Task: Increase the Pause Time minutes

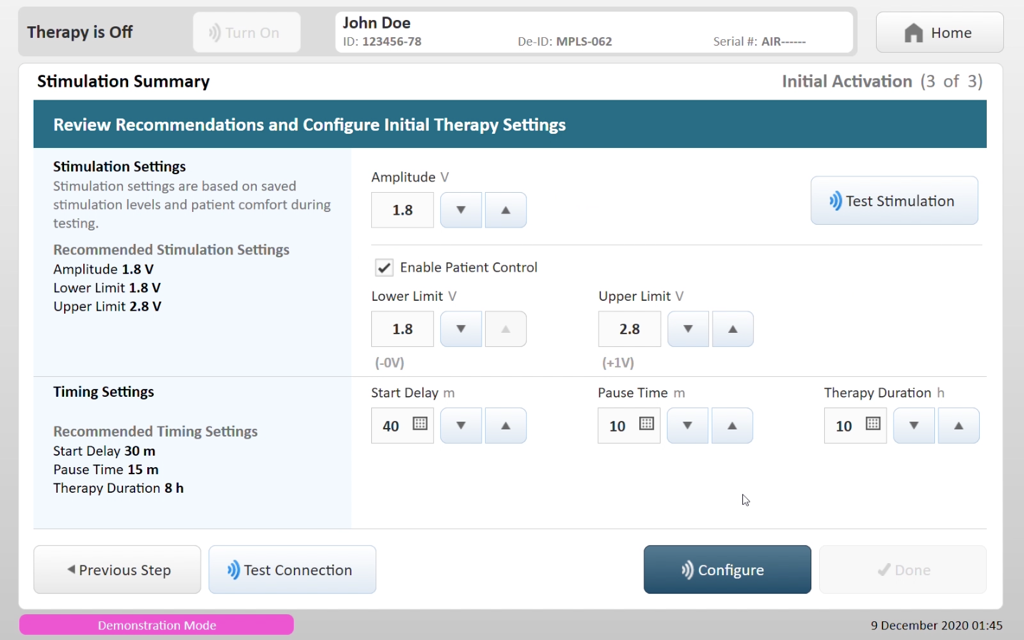Action: click(732, 426)
